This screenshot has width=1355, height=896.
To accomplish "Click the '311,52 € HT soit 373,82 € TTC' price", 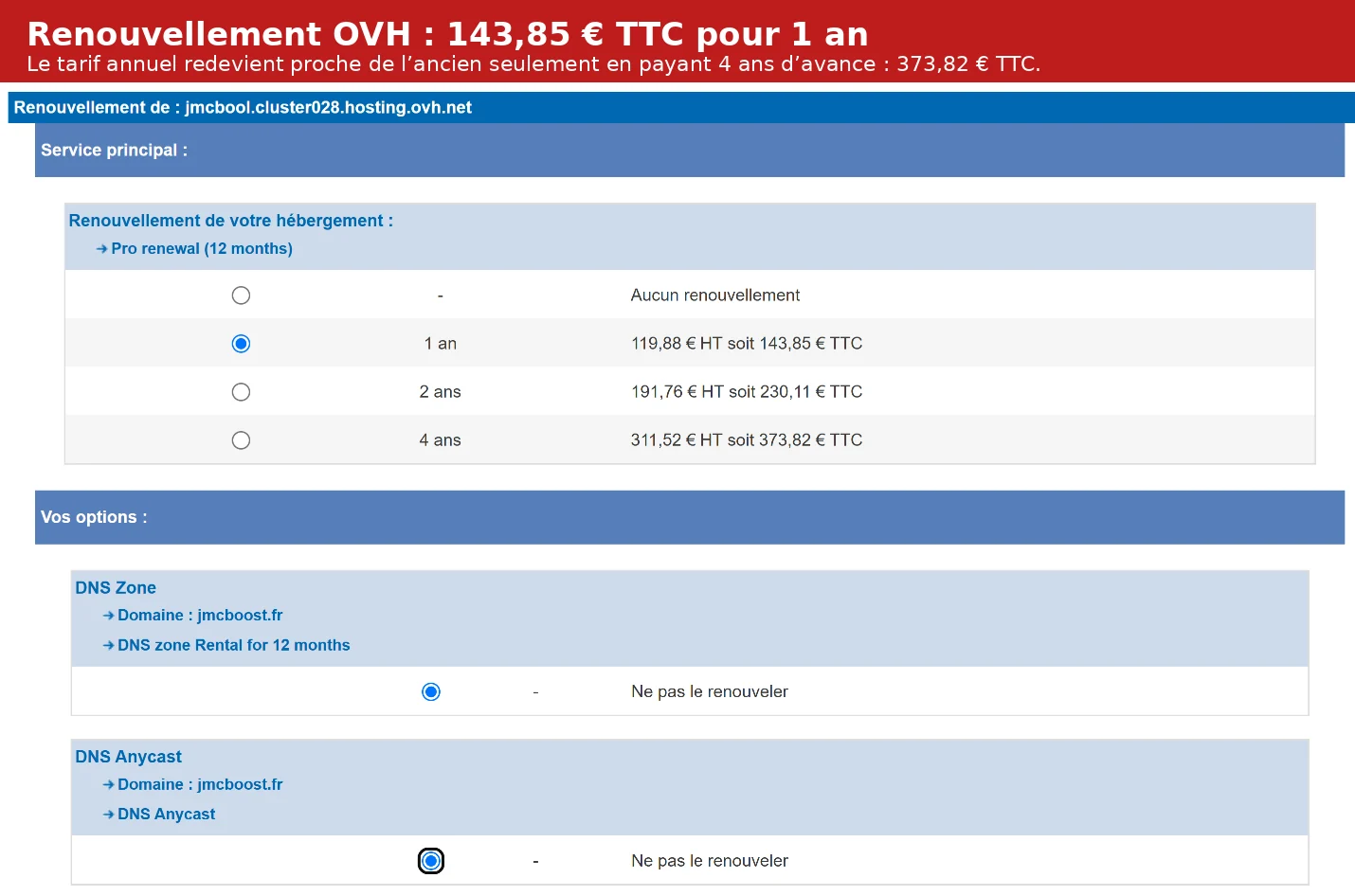I will tap(747, 440).
